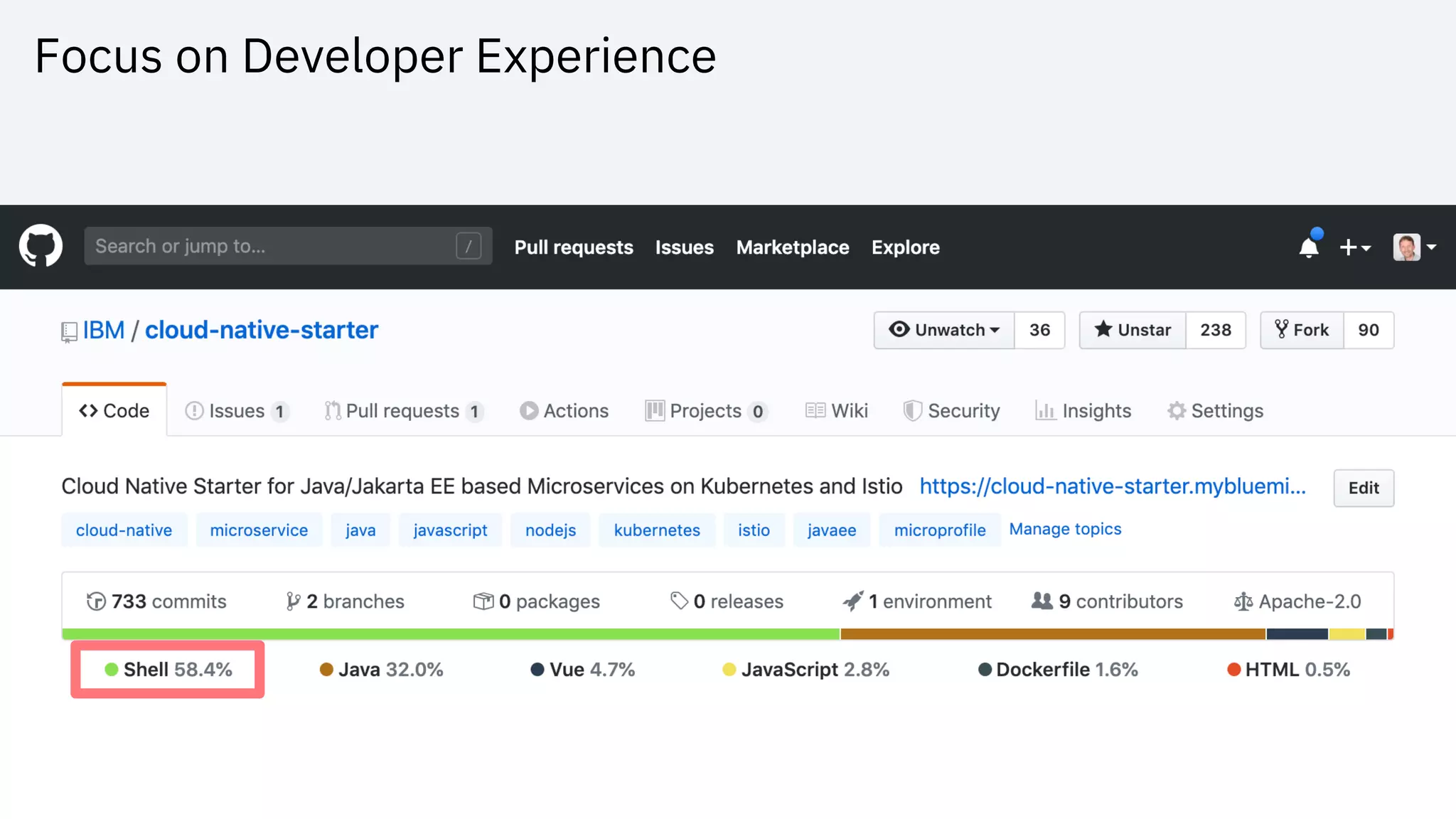The width and height of the screenshot is (1456, 819).
Task: Select the microprofile topic tag
Action: pos(940,530)
